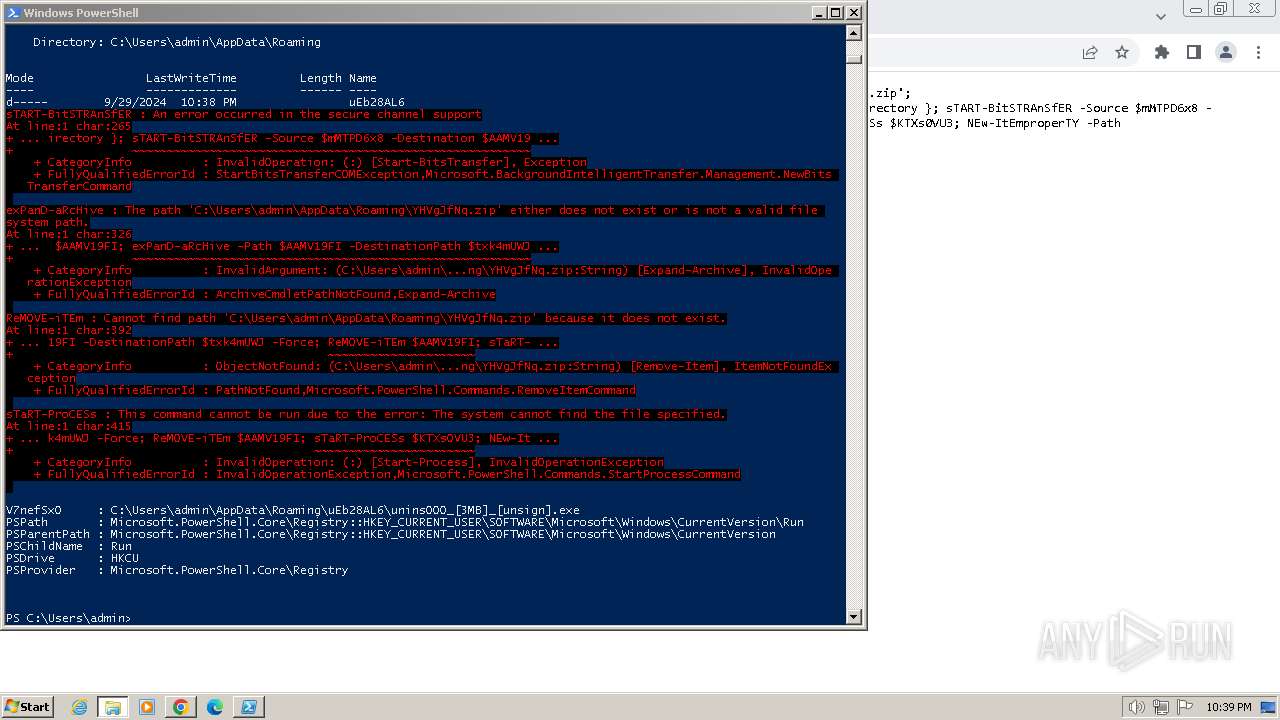Click the exPanD-aRcHive error message
1280x720 pixels.
point(413,216)
